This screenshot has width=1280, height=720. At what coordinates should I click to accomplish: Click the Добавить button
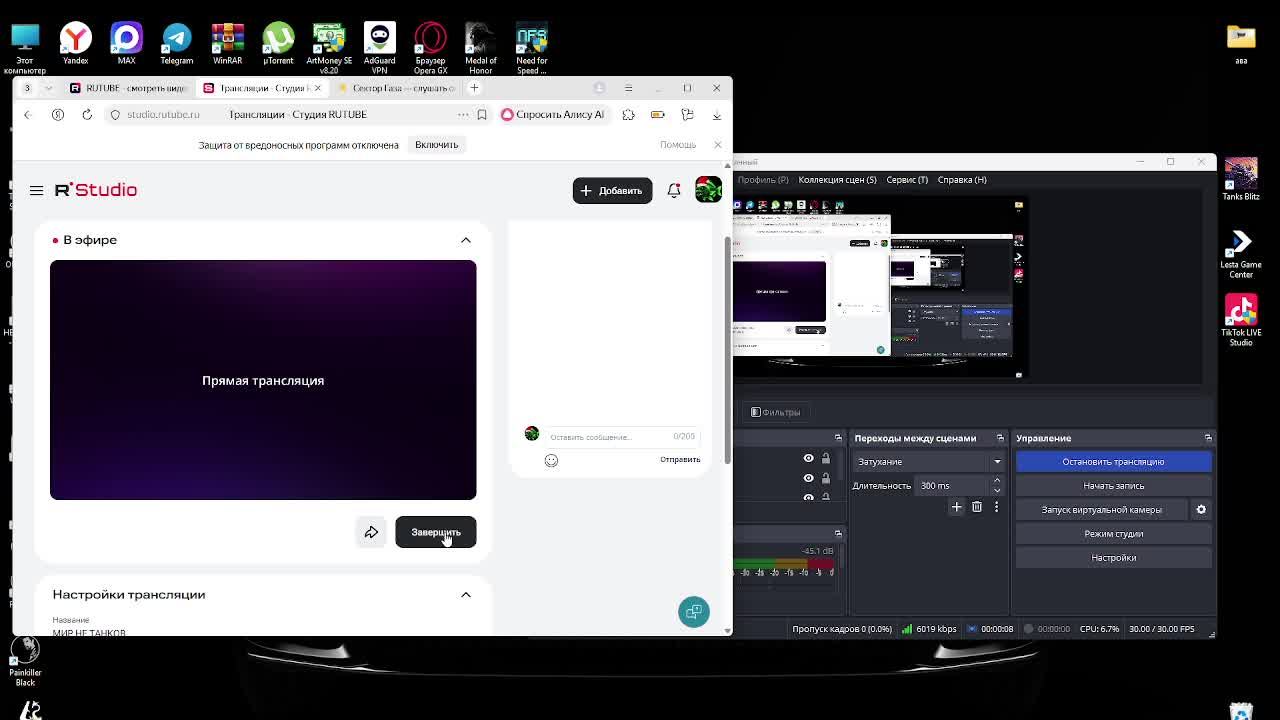[x=612, y=190]
